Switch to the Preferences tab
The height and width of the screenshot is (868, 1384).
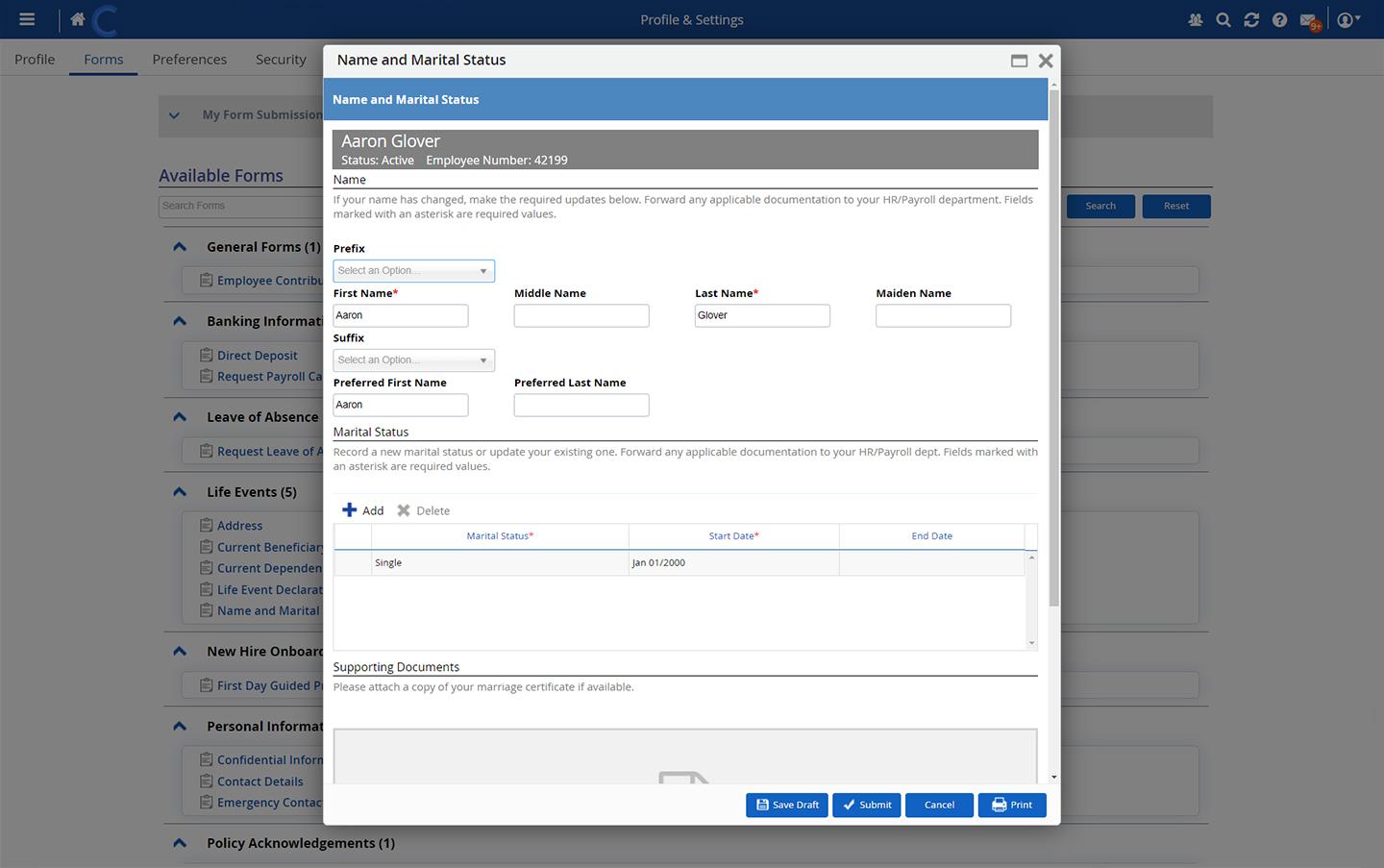tap(189, 60)
